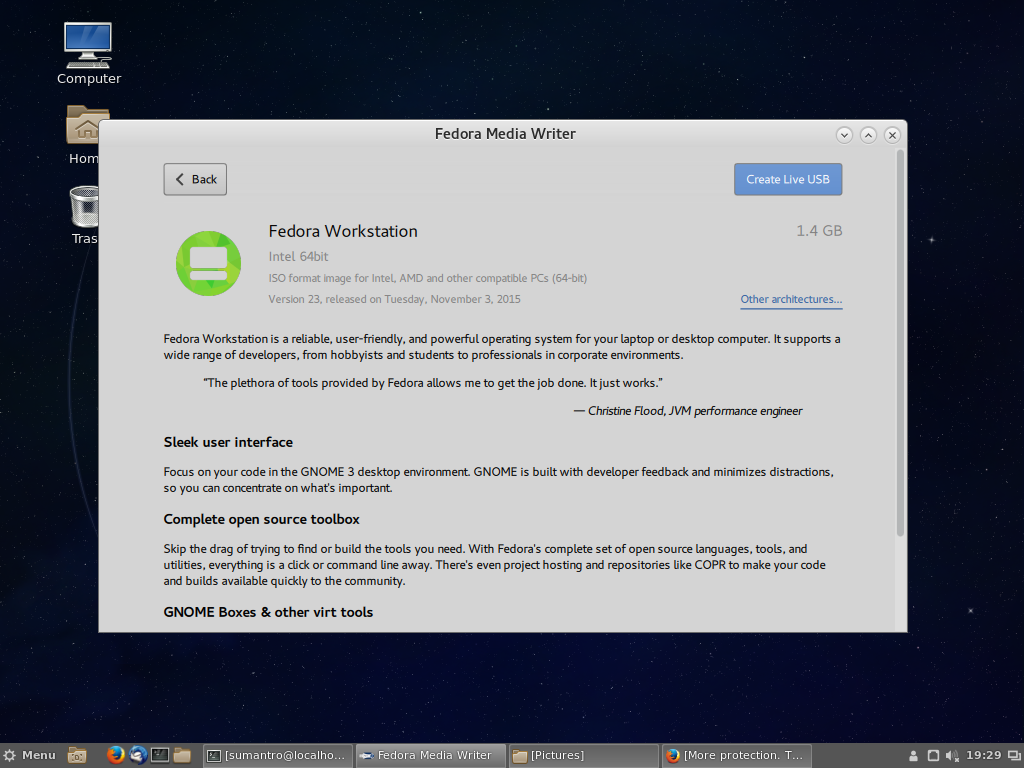Click the ISO format image description line
The height and width of the screenshot is (768, 1024).
(428, 278)
